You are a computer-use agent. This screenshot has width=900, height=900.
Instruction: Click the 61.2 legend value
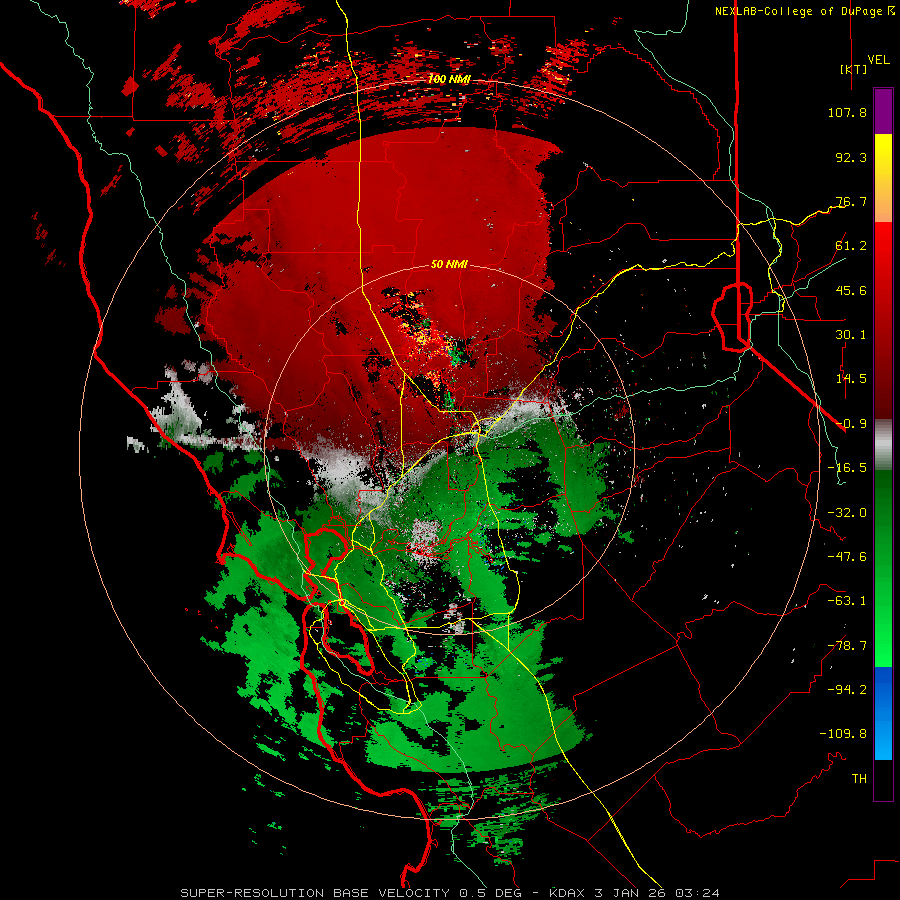pyautogui.click(x=851, y=246)
